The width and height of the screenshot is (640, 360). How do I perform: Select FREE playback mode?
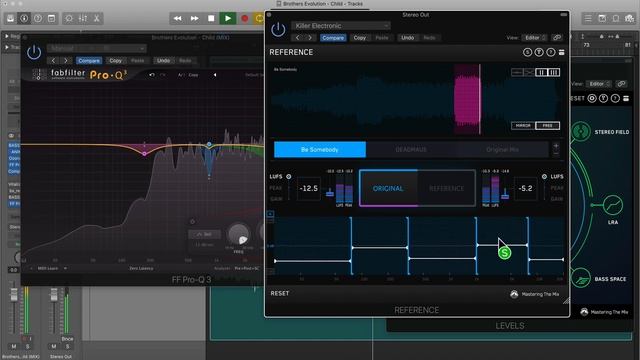pyautogui.click(x=547, y=126)
